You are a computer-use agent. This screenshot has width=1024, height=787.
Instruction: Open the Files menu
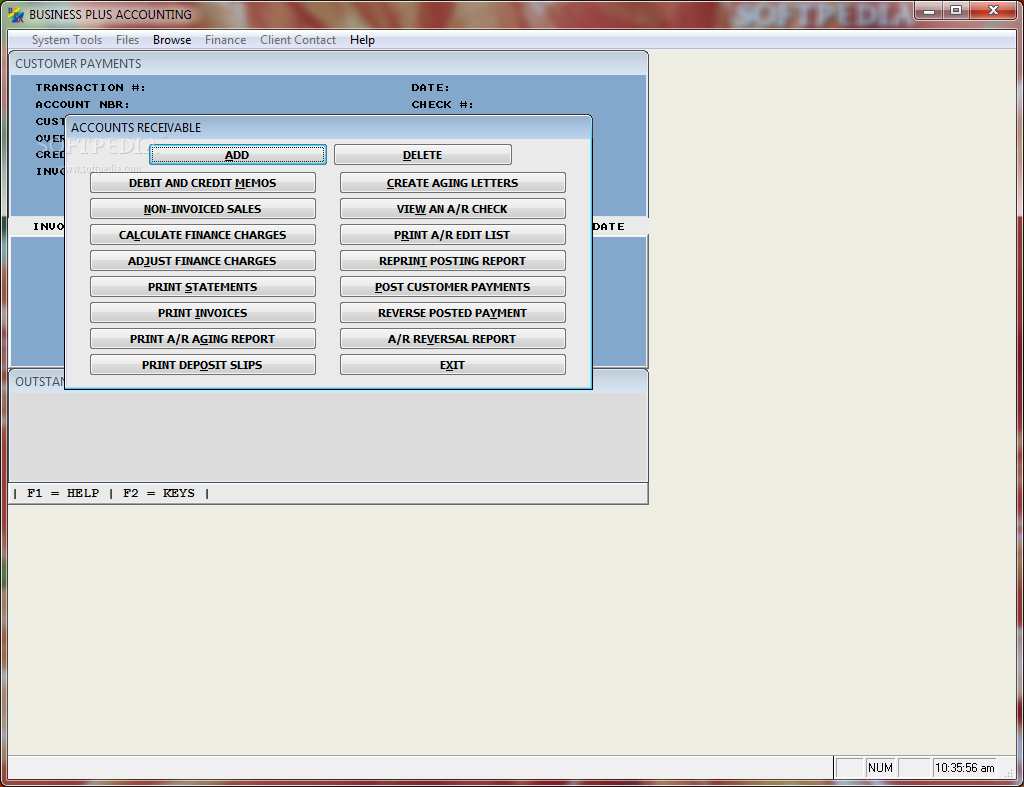point(127,40)
